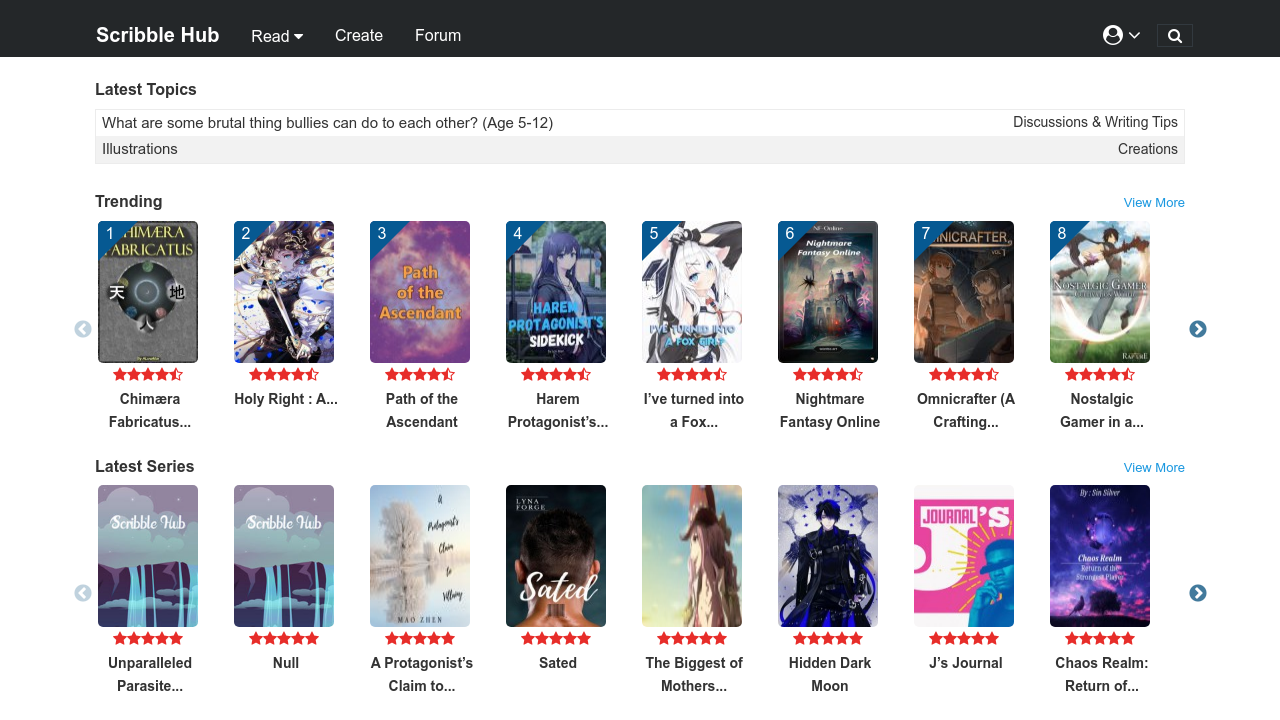Go to next Trending carousel page arrow

click(x=1198, y=329)
